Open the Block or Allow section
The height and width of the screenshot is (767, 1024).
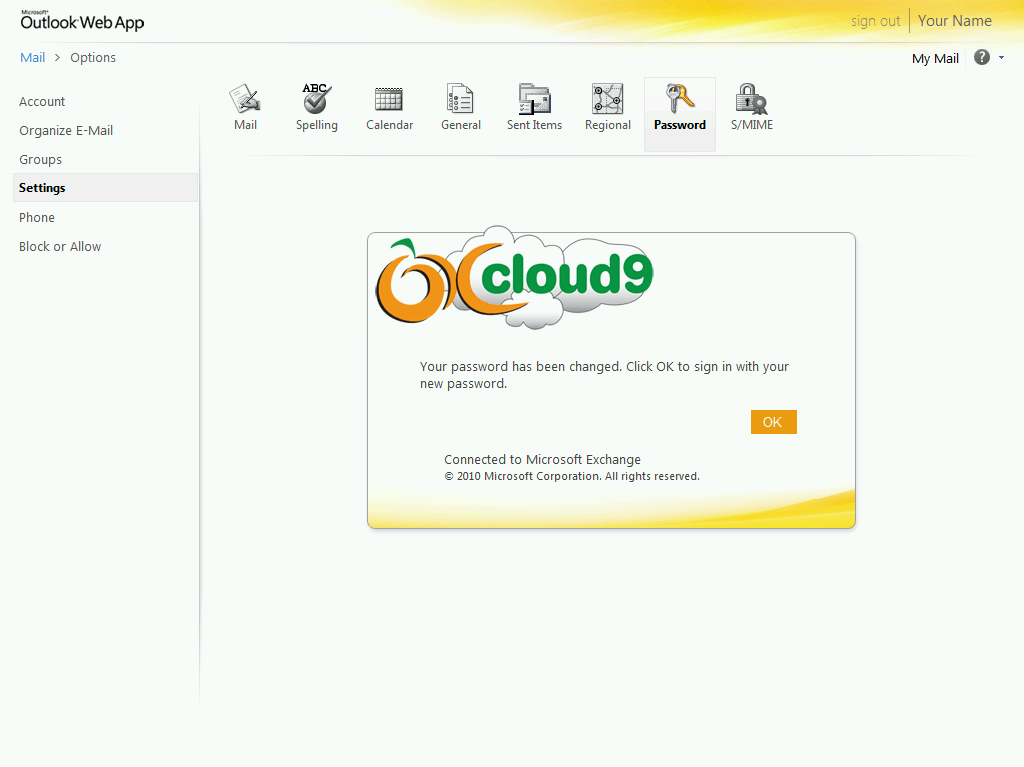[x=60, y=246]
